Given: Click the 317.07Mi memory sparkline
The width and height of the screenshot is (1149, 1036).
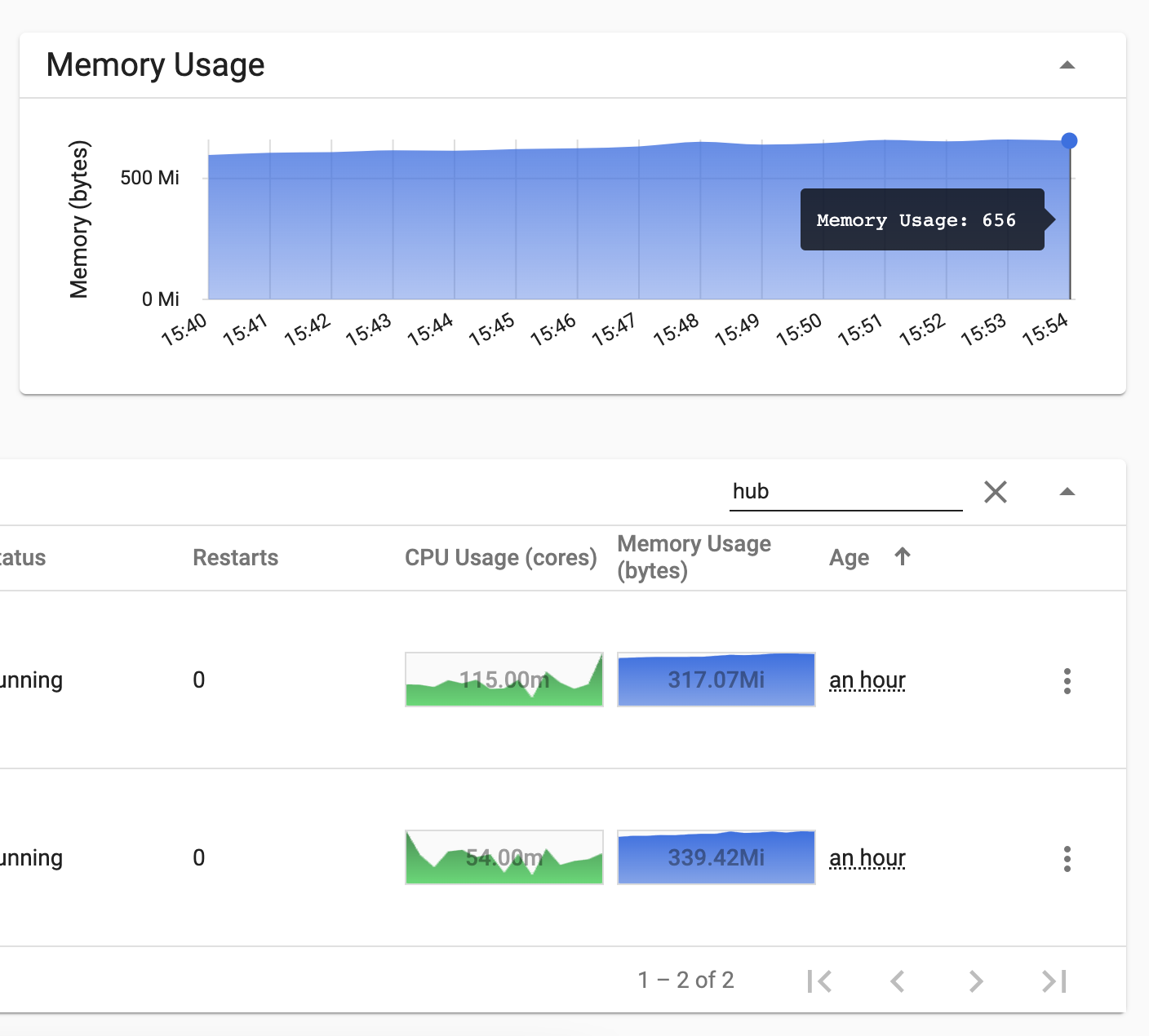Looking at the screenshot, I should pyautogui.click(x=716, y=680).
